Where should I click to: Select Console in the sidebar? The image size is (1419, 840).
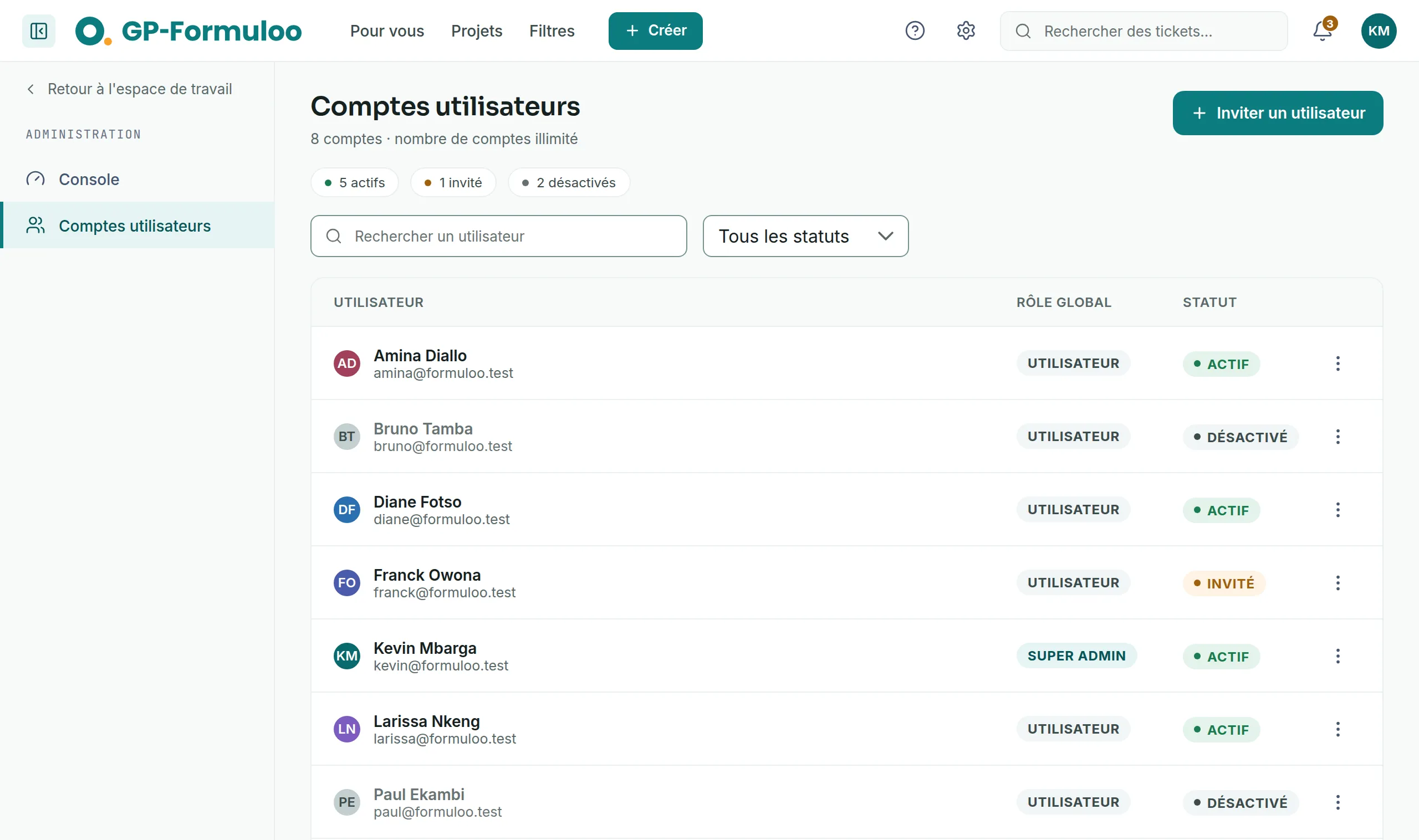pyautogui.click(x=137, y=179)
